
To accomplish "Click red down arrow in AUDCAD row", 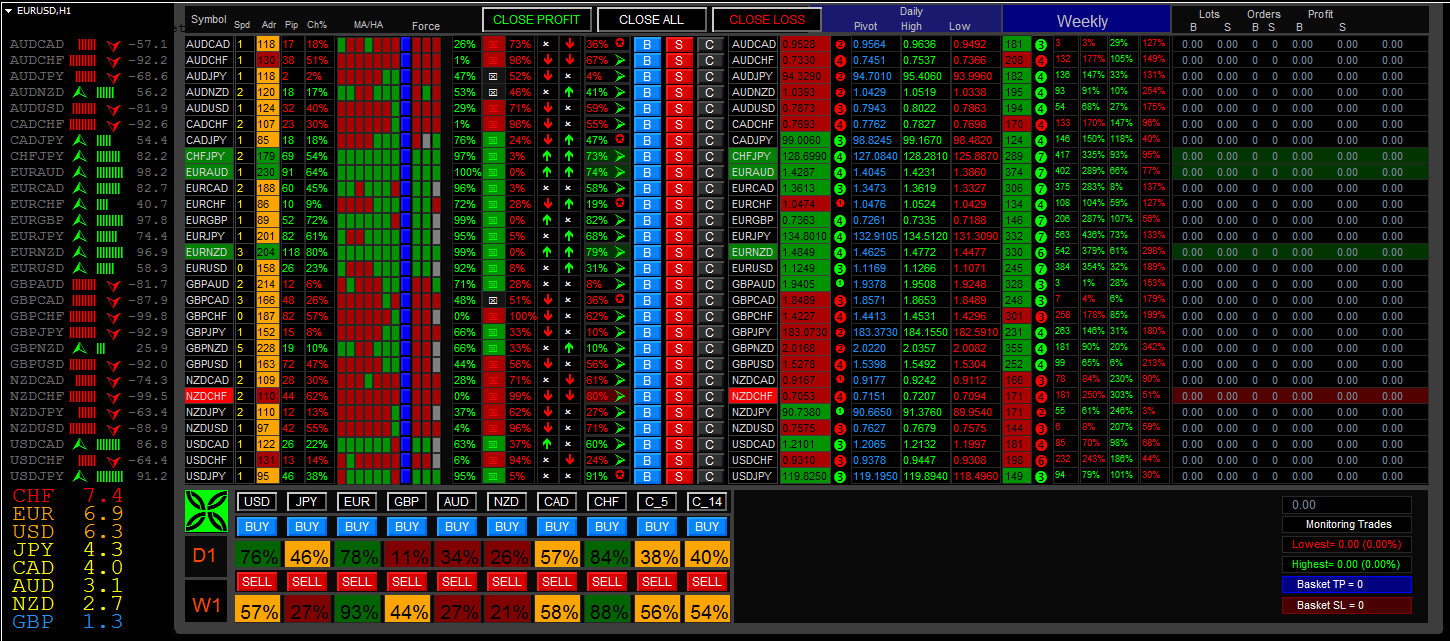I will coord(569,44).
